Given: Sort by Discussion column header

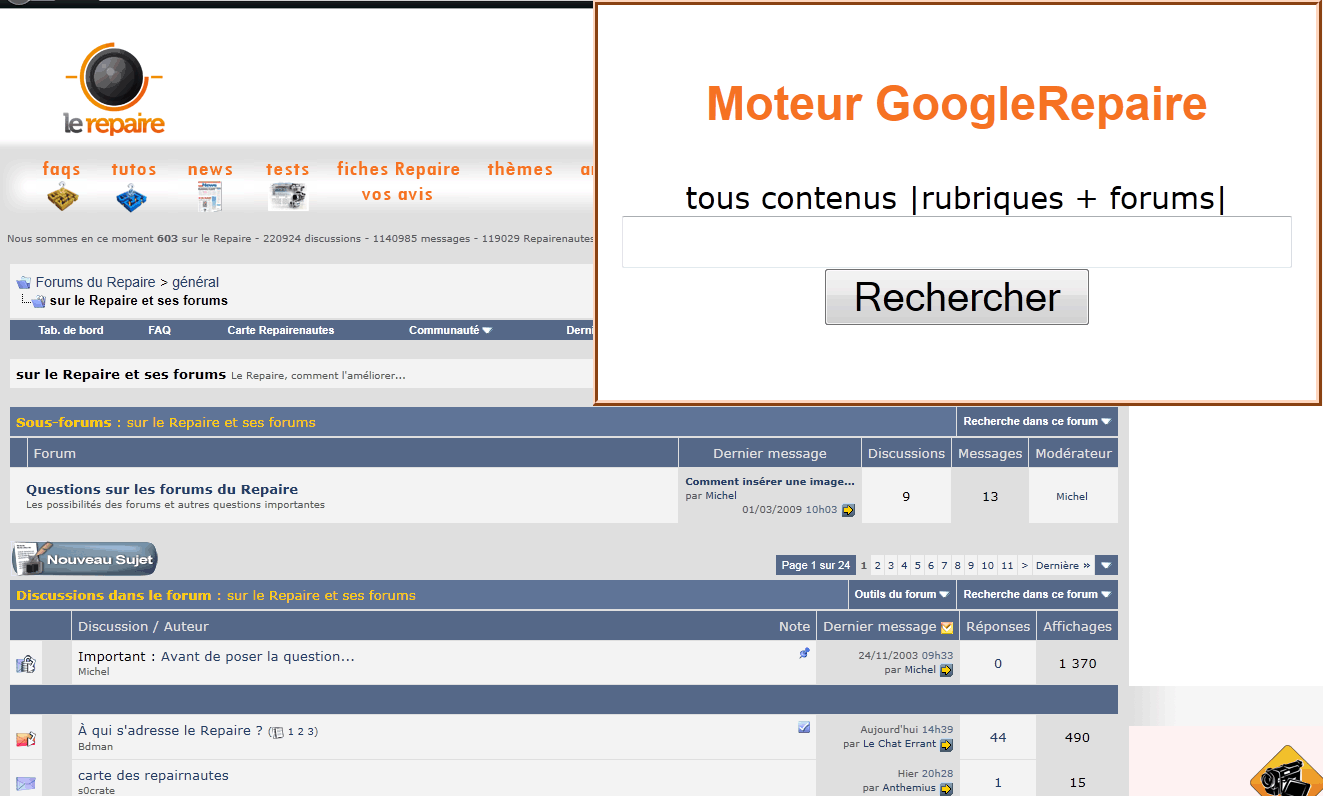Looking at the screenshot, I should pyautogui.click(x=113, y=626).
